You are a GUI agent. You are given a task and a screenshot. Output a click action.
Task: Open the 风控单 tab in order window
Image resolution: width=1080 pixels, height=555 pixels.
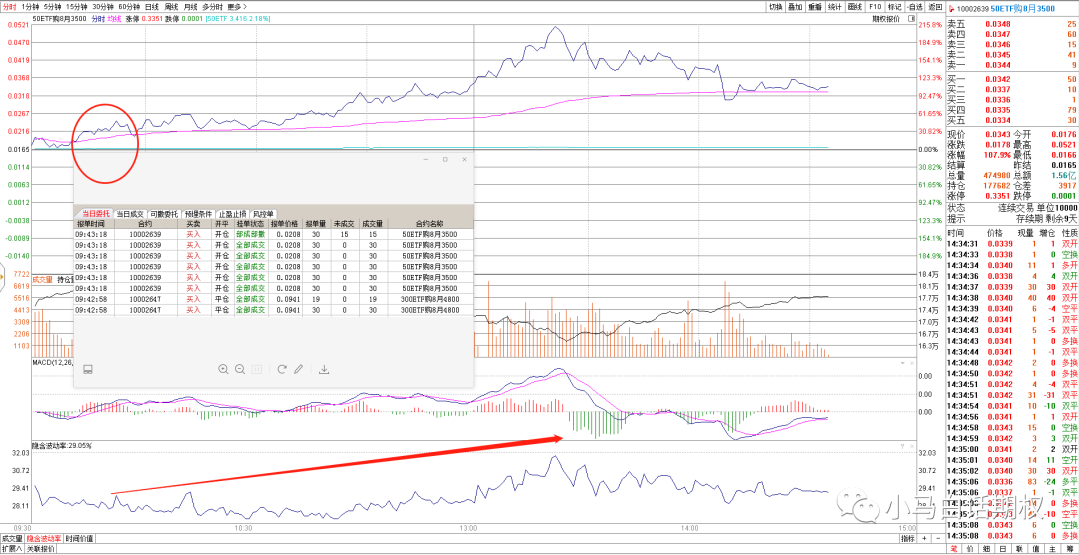263,214
